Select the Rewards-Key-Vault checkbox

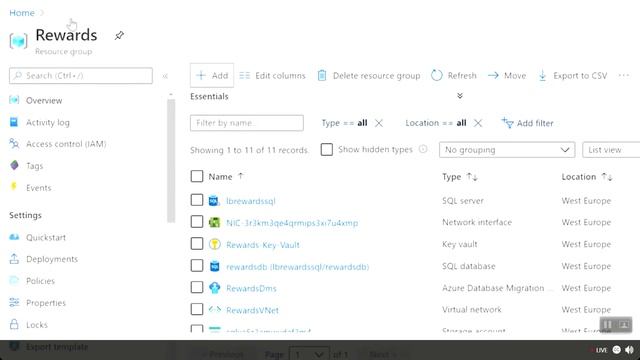pyautogui.click(x=197, y=244)
